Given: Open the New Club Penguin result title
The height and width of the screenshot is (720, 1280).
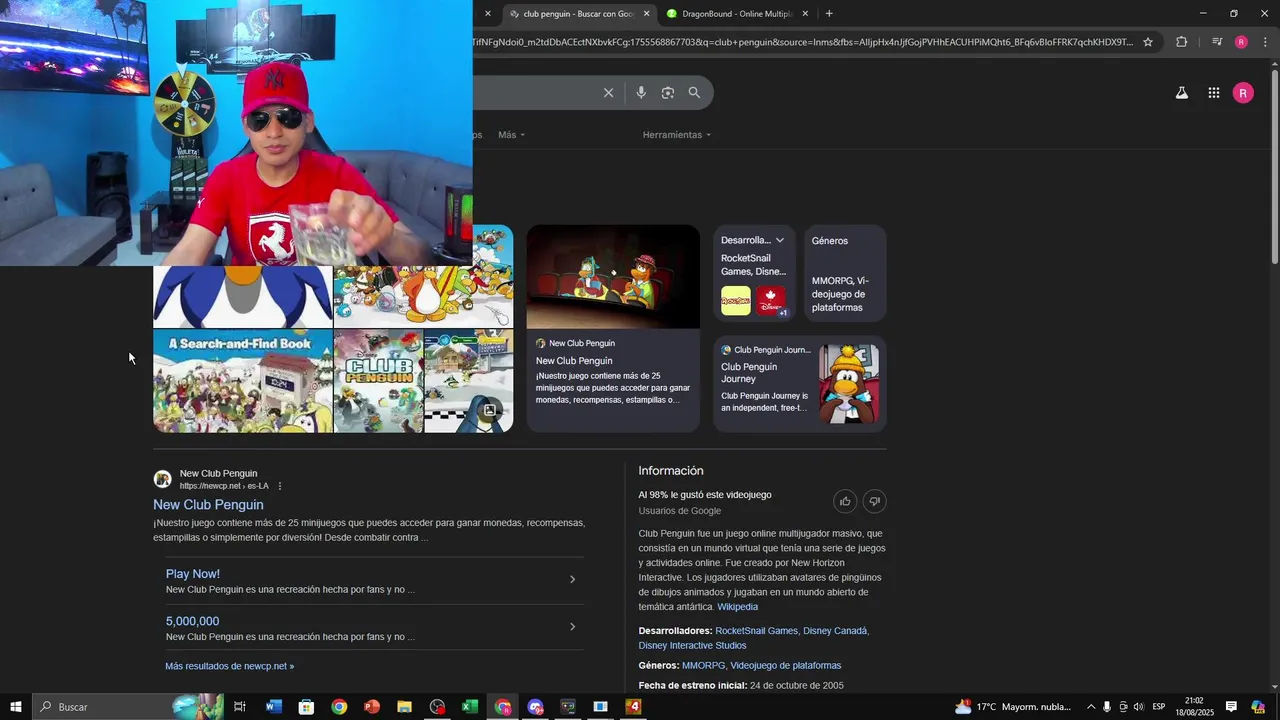Looking at the screenshot, I should click(208, 505).
